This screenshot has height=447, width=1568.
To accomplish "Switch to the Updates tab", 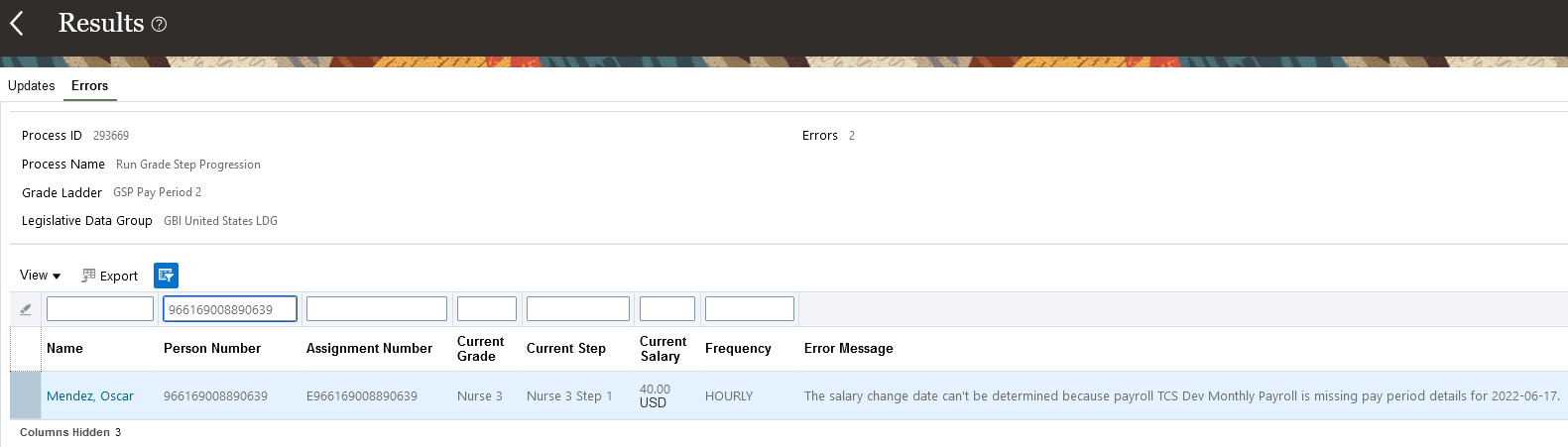I will click(32, 86).
